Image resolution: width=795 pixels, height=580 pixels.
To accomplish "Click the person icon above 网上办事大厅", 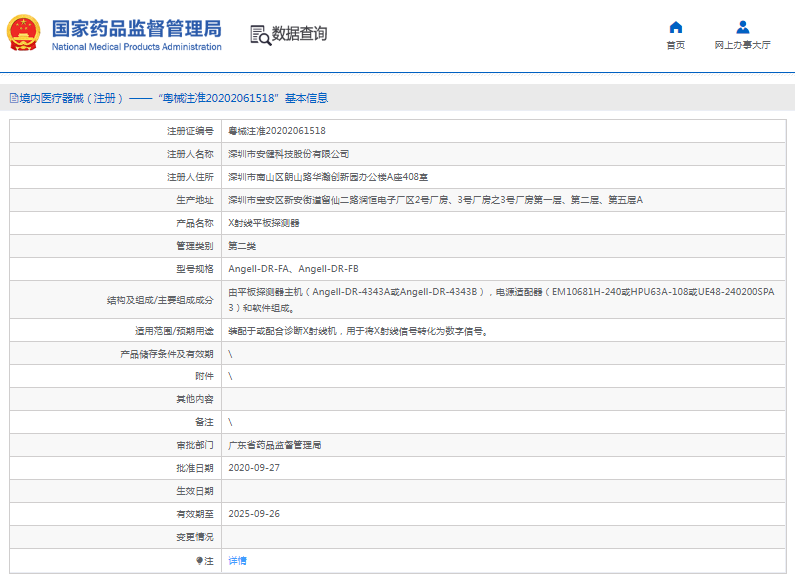I will click(x=742, y=27).
